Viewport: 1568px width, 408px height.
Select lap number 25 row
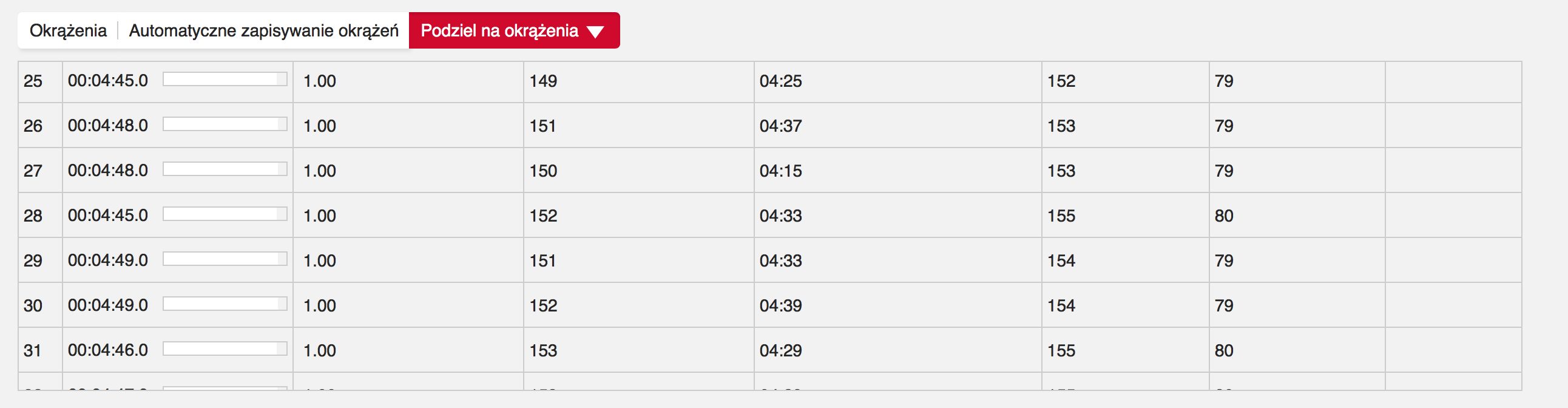(33, 81)
